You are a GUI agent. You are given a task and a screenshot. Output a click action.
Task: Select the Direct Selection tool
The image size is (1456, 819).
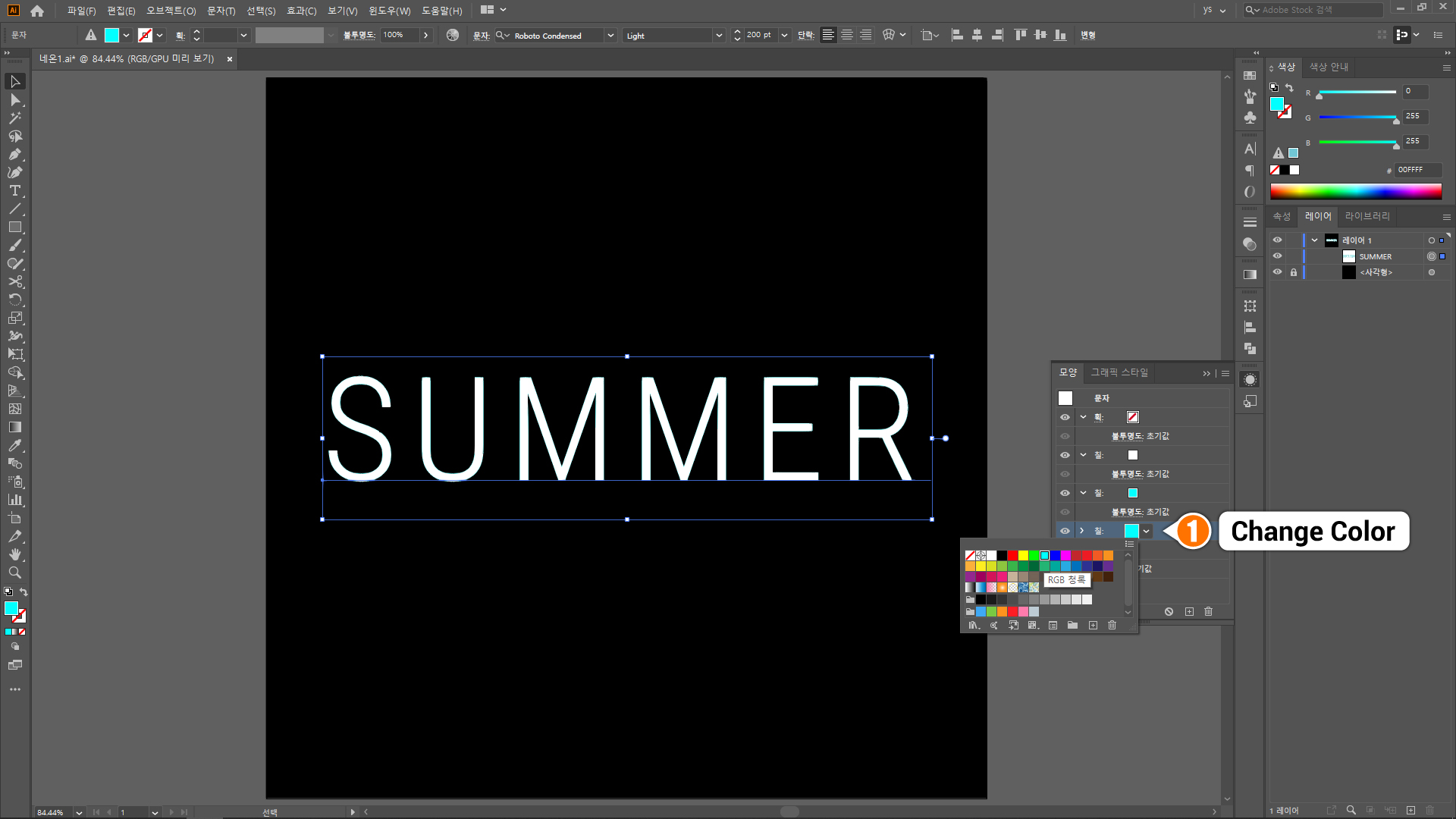click(14, 100)
